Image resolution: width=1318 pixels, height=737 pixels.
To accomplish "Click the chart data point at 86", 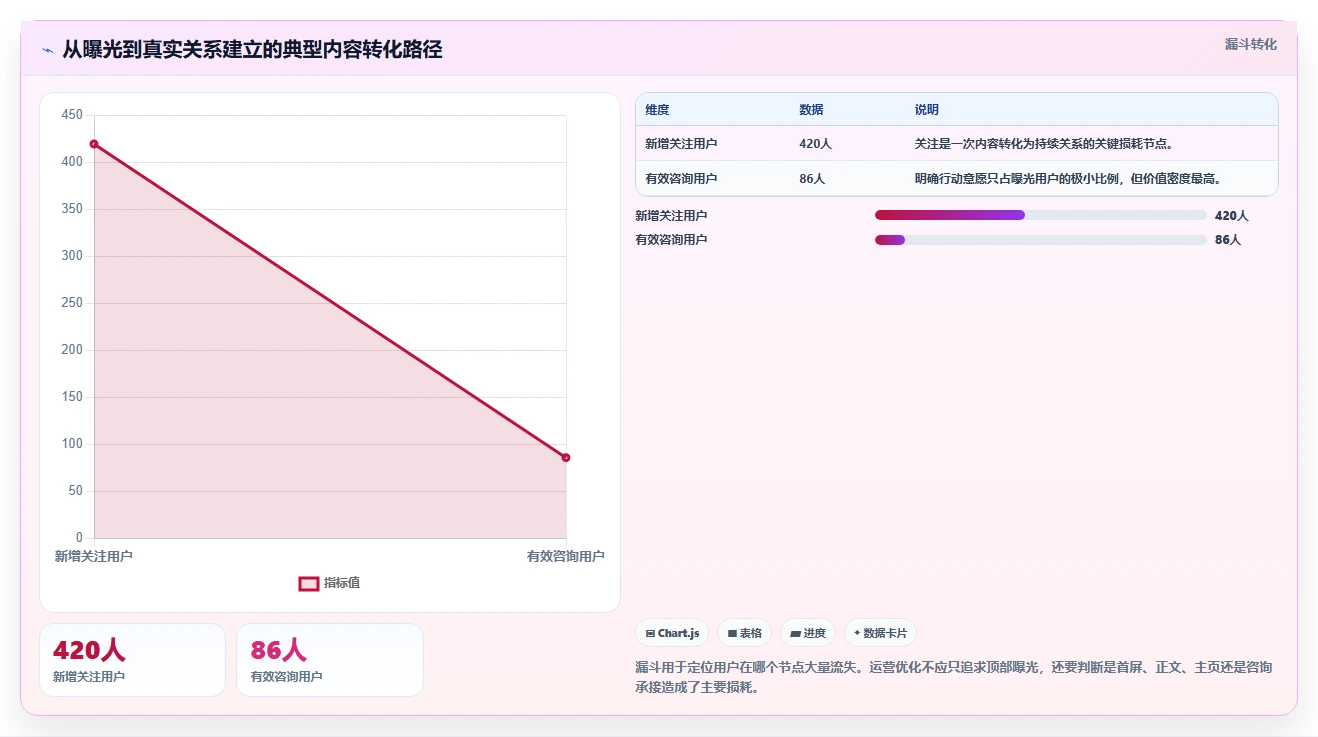I will [x=566, y=457].
